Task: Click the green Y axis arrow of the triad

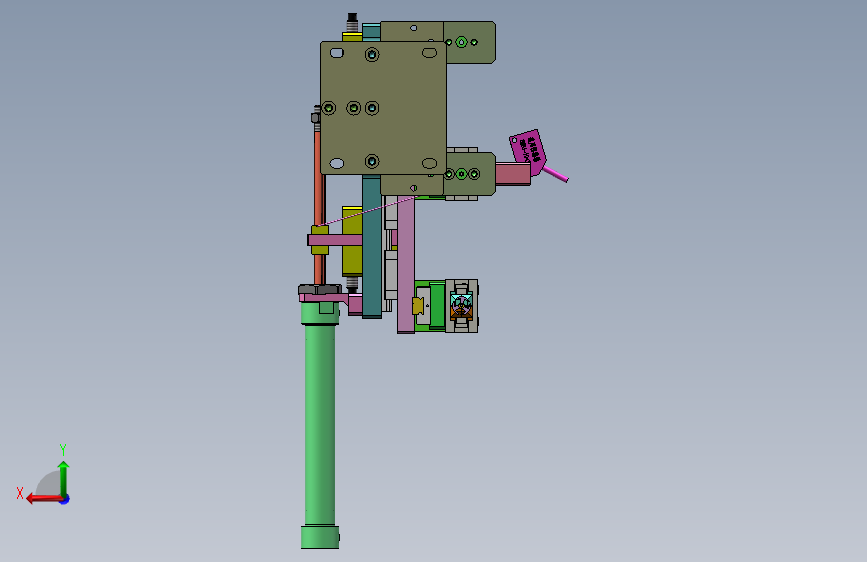Action: click(x=64, y=478)
